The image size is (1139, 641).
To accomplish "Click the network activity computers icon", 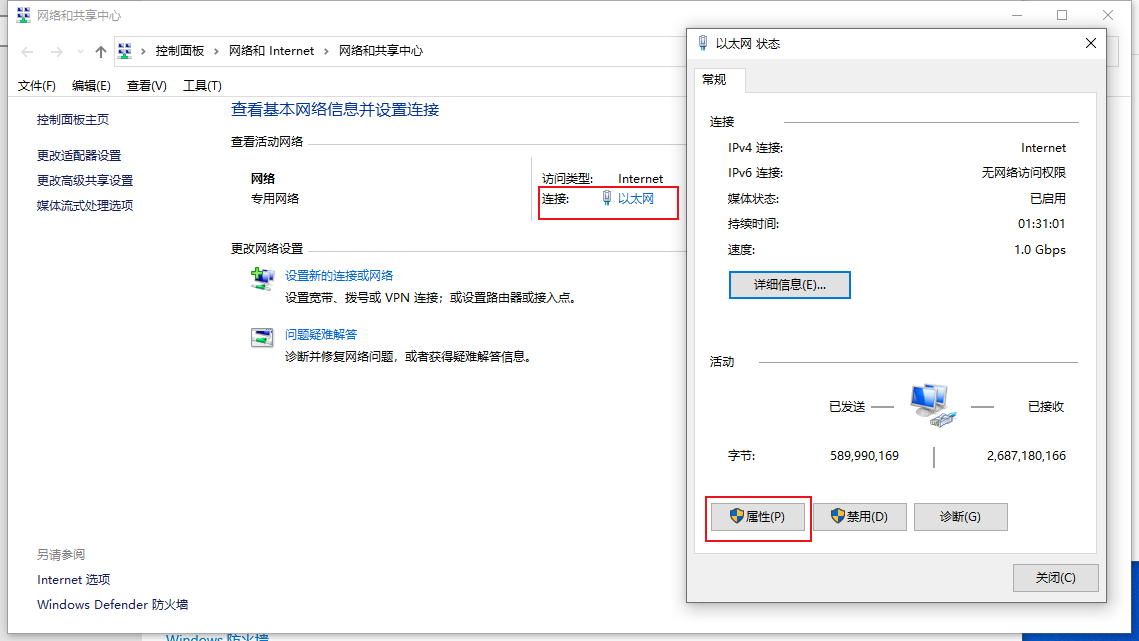I will pos(933,406).
